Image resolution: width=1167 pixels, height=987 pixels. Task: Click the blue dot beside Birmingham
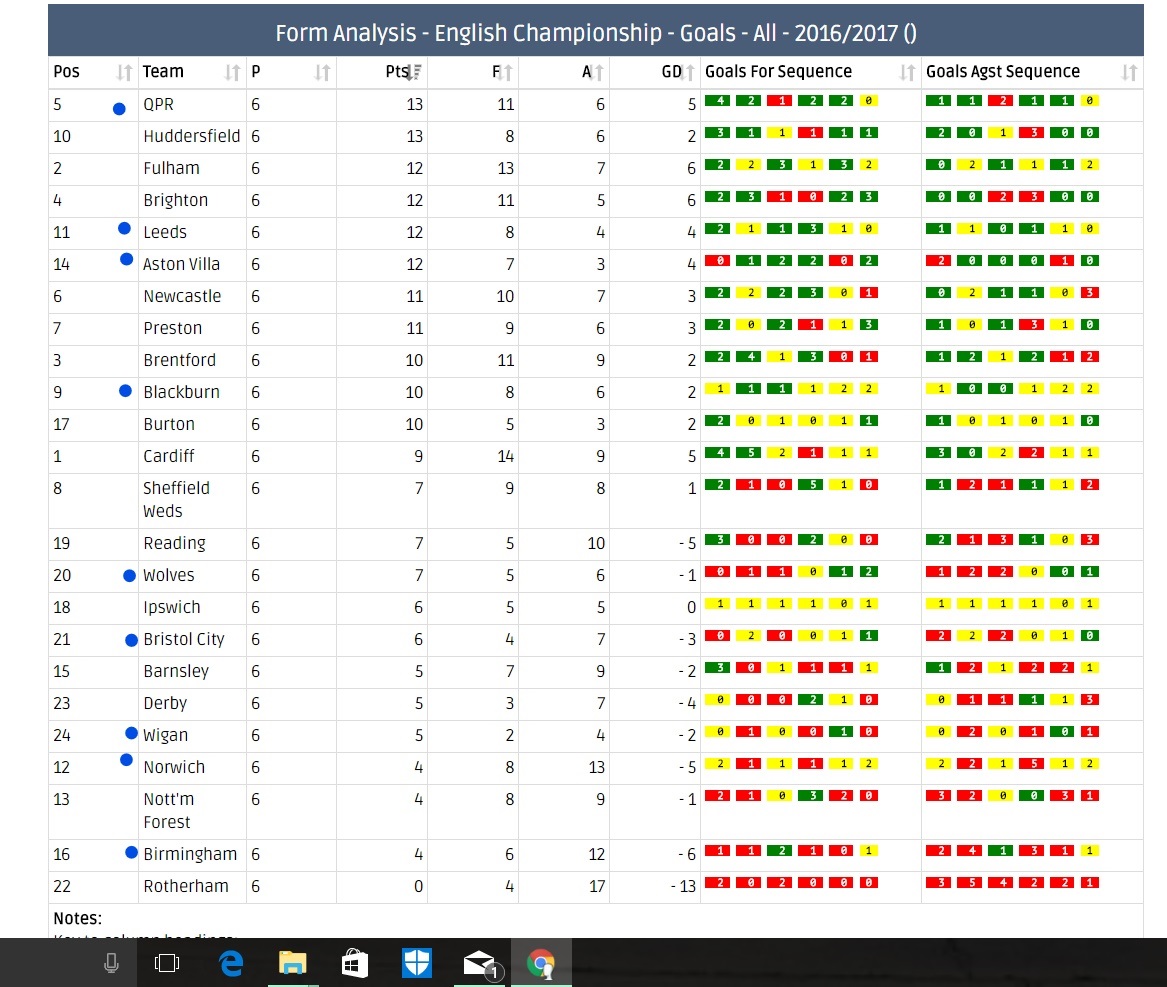pyautogui.click(x=131, y=852)
